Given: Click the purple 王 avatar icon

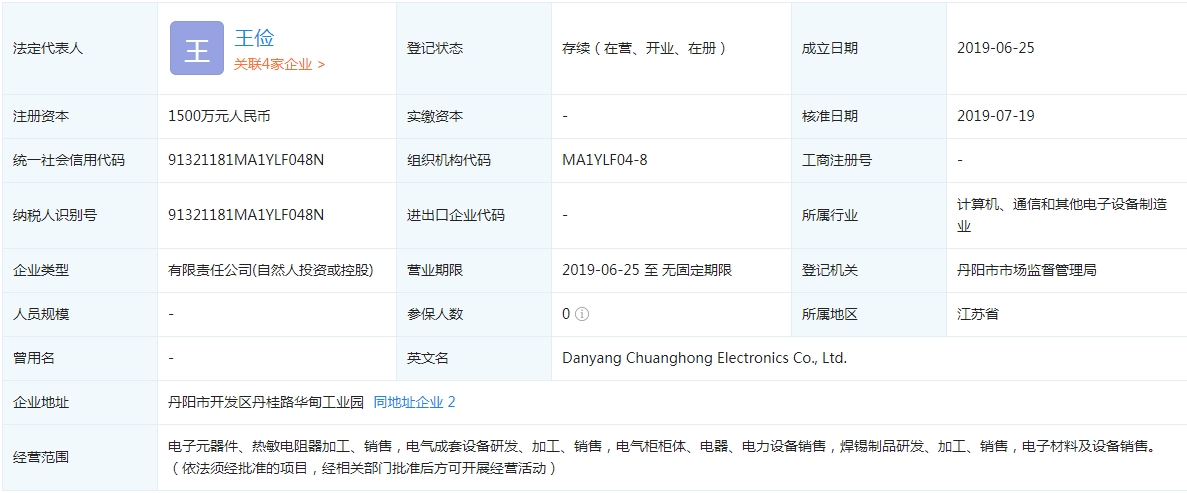Looking at the screenshot, I should (x=196, y=49).
